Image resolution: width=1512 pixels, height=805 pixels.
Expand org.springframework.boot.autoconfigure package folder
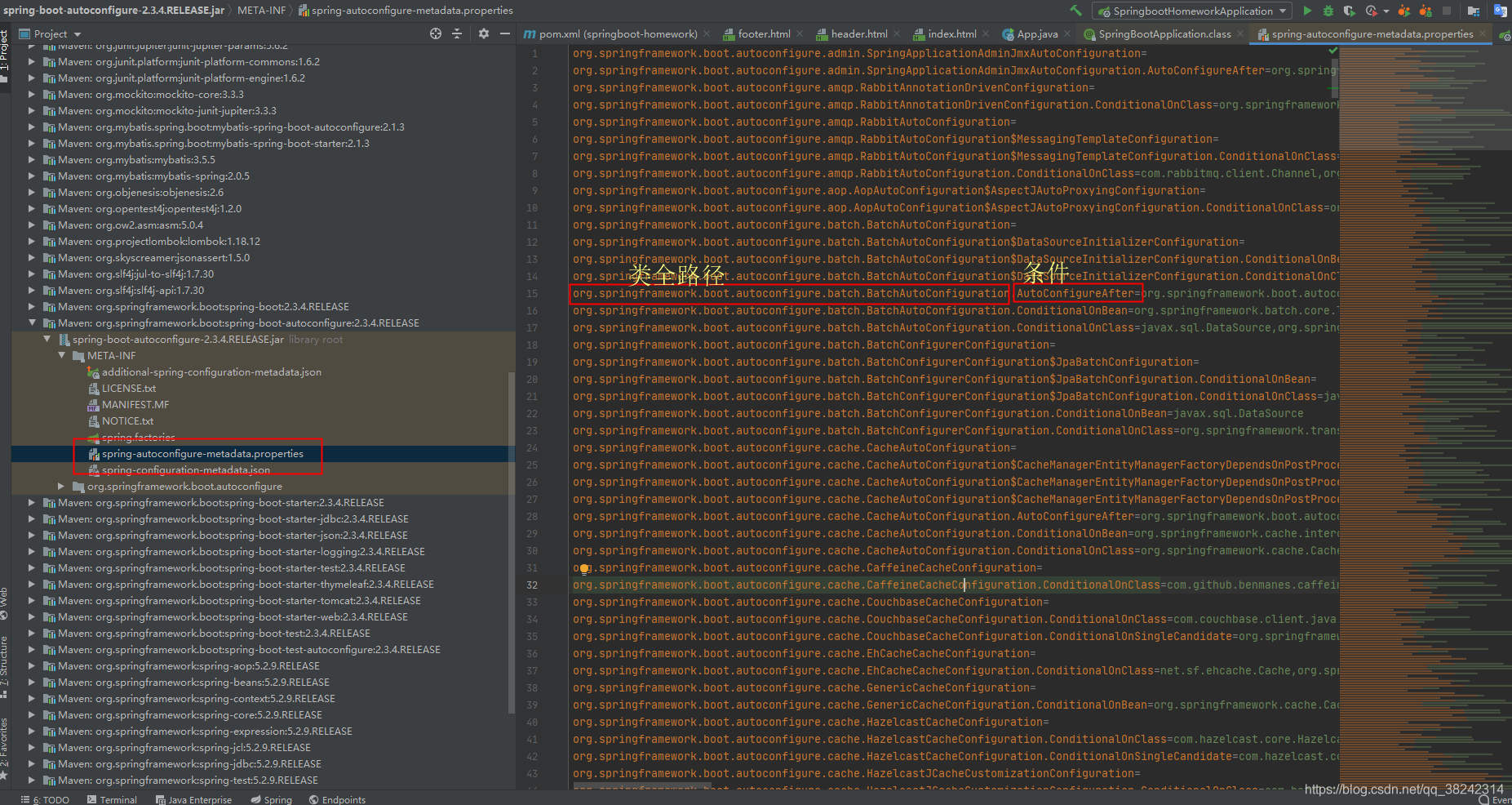point(61,486)
